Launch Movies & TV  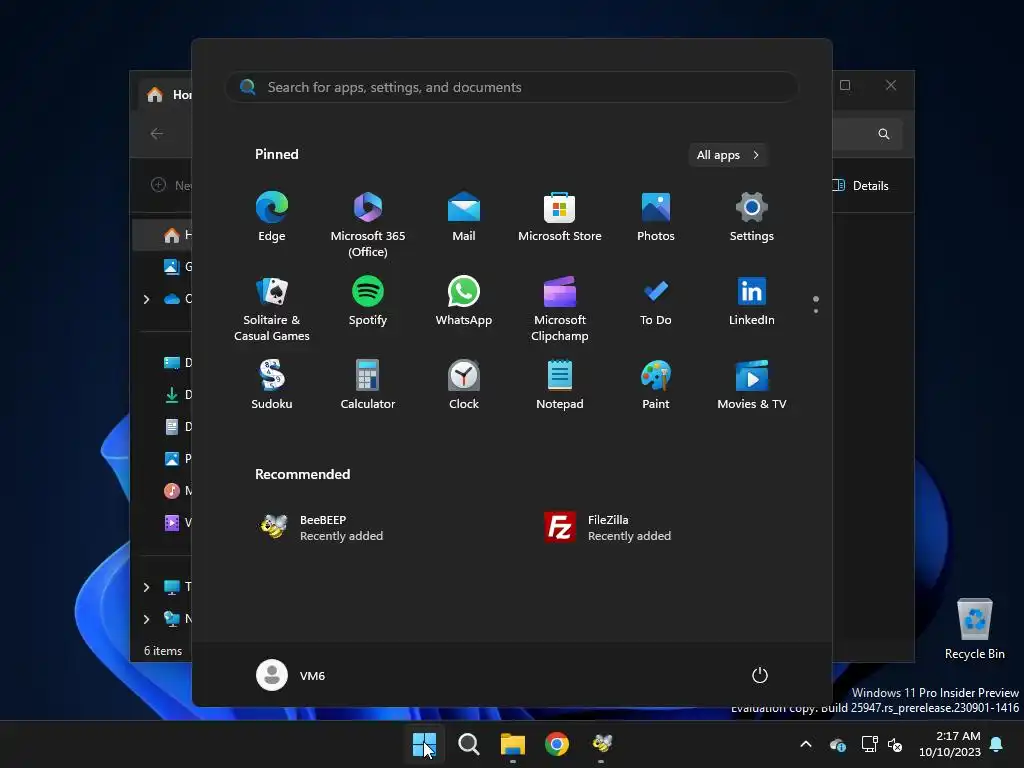coord(752,385)
